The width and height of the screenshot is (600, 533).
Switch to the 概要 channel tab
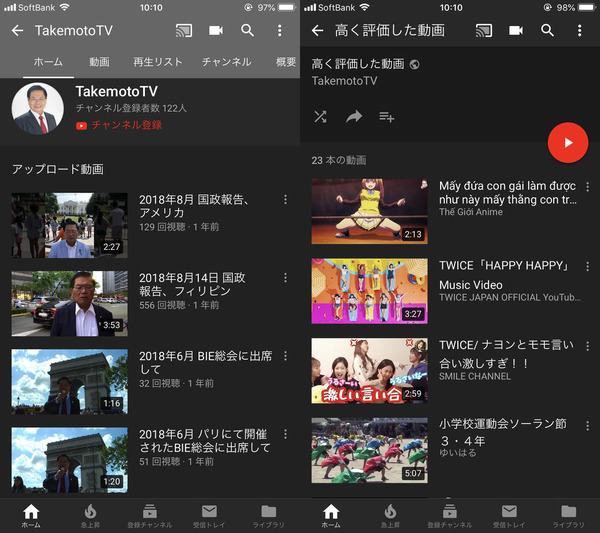tap(286, 62)
